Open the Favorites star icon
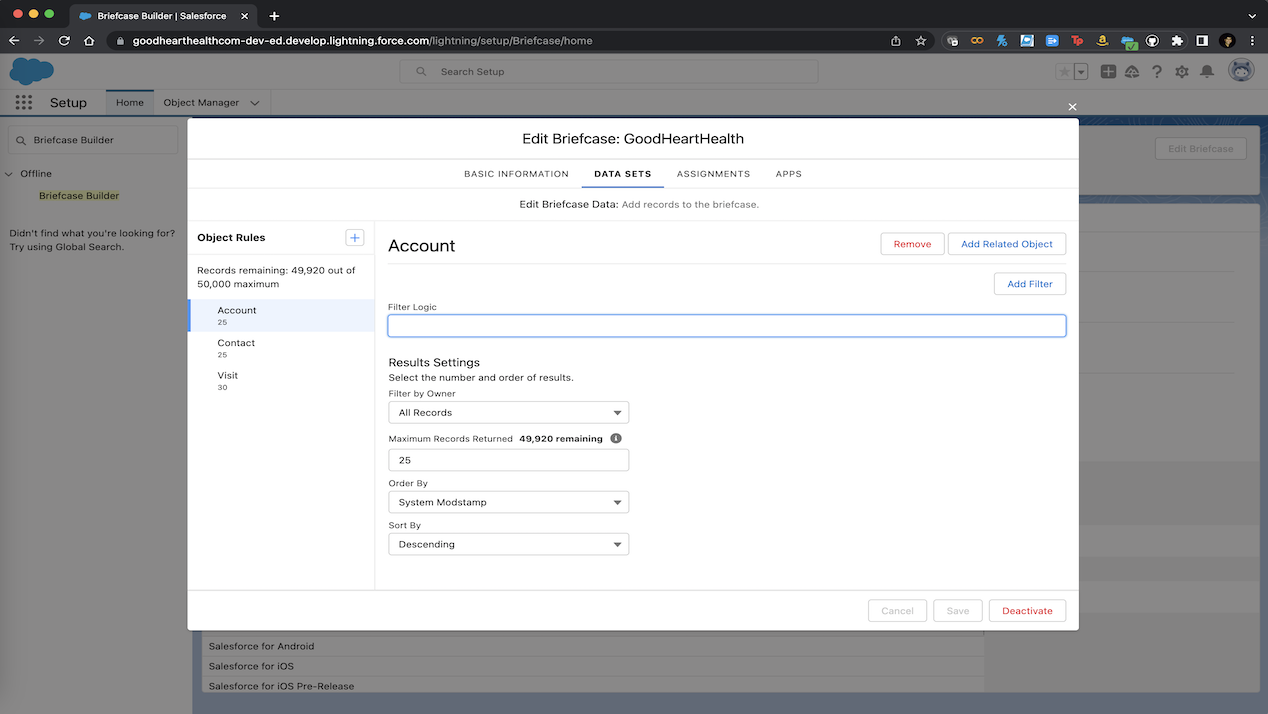 click(x=1067, y=71)
